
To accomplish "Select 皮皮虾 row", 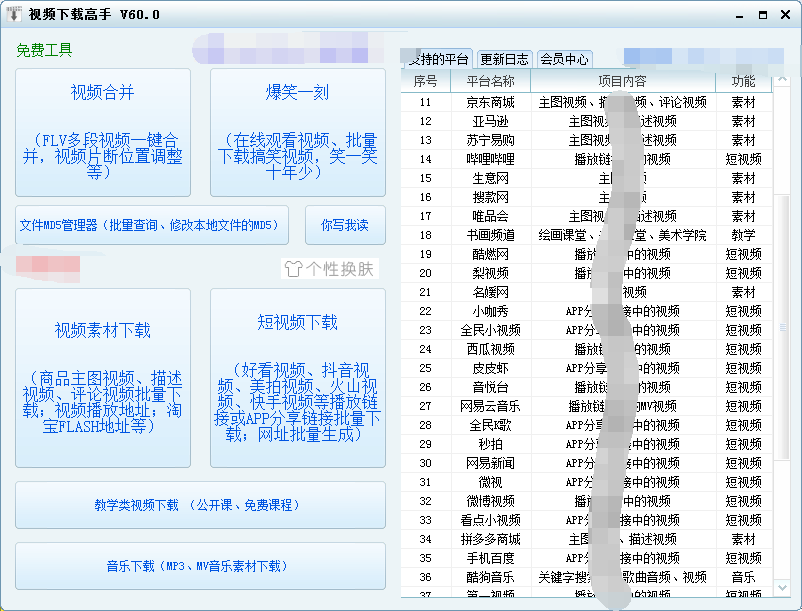I will (587, 368).
